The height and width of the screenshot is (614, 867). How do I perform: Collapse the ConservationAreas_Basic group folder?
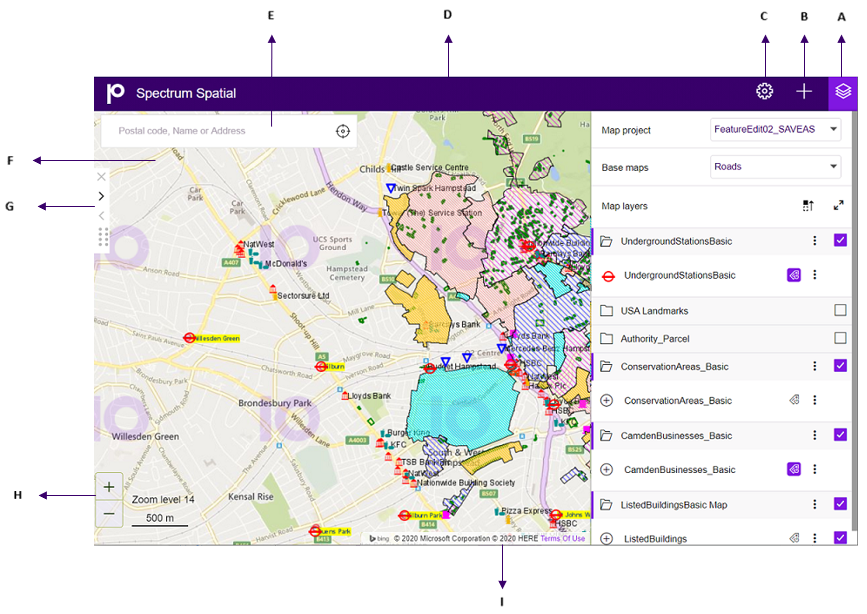click(606, 367)
